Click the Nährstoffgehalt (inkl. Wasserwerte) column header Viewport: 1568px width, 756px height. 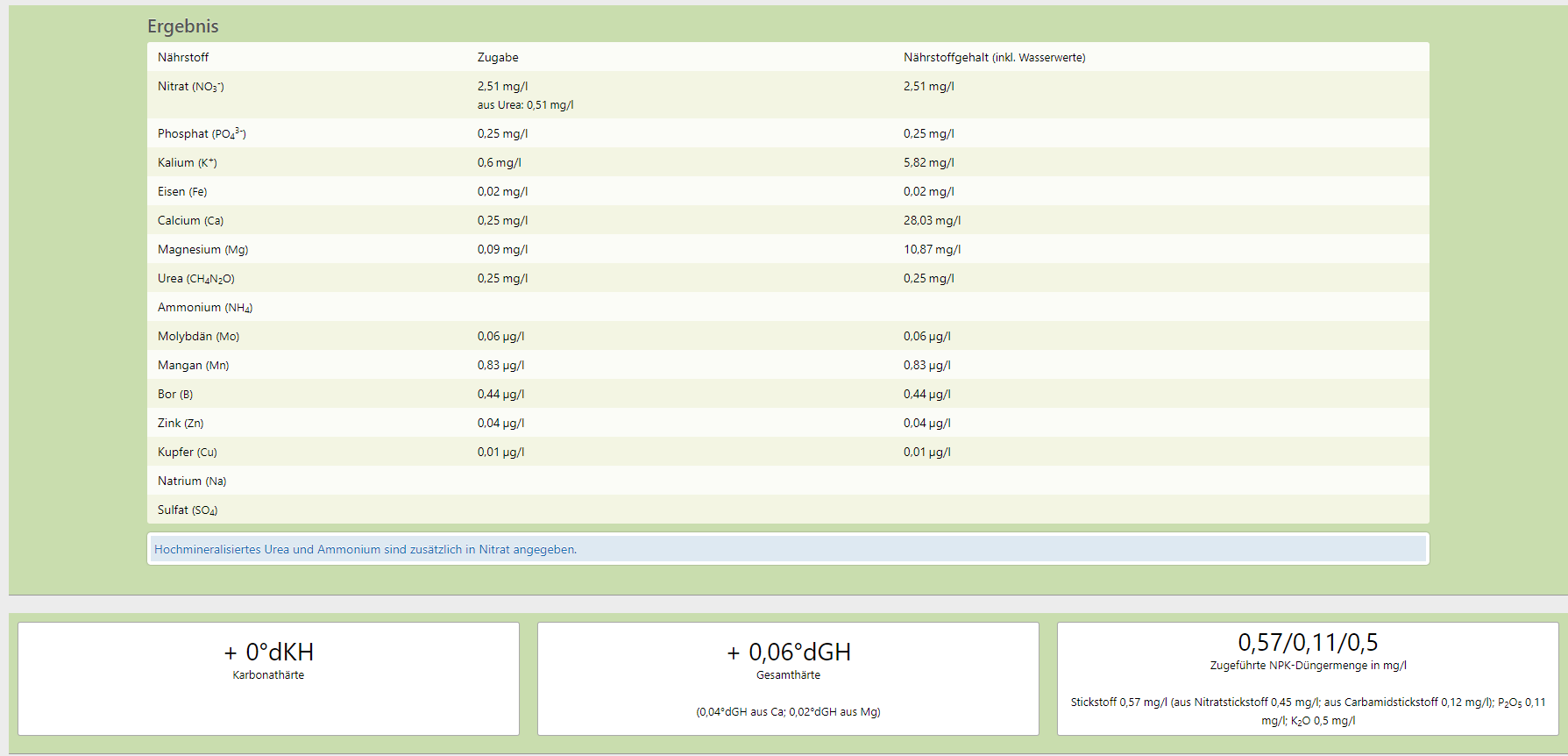click(x=994, y=57)
